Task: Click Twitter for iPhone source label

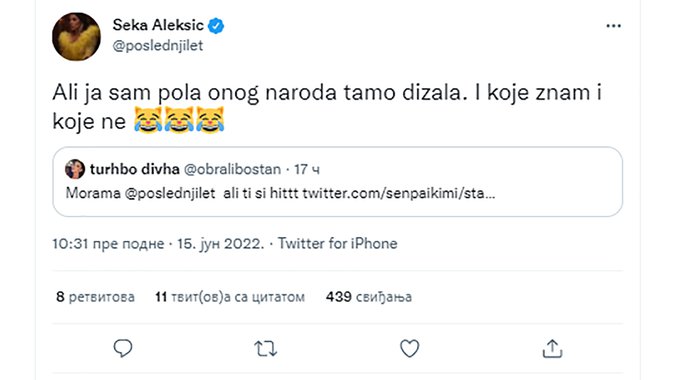Action: click(x=337, y=243)
